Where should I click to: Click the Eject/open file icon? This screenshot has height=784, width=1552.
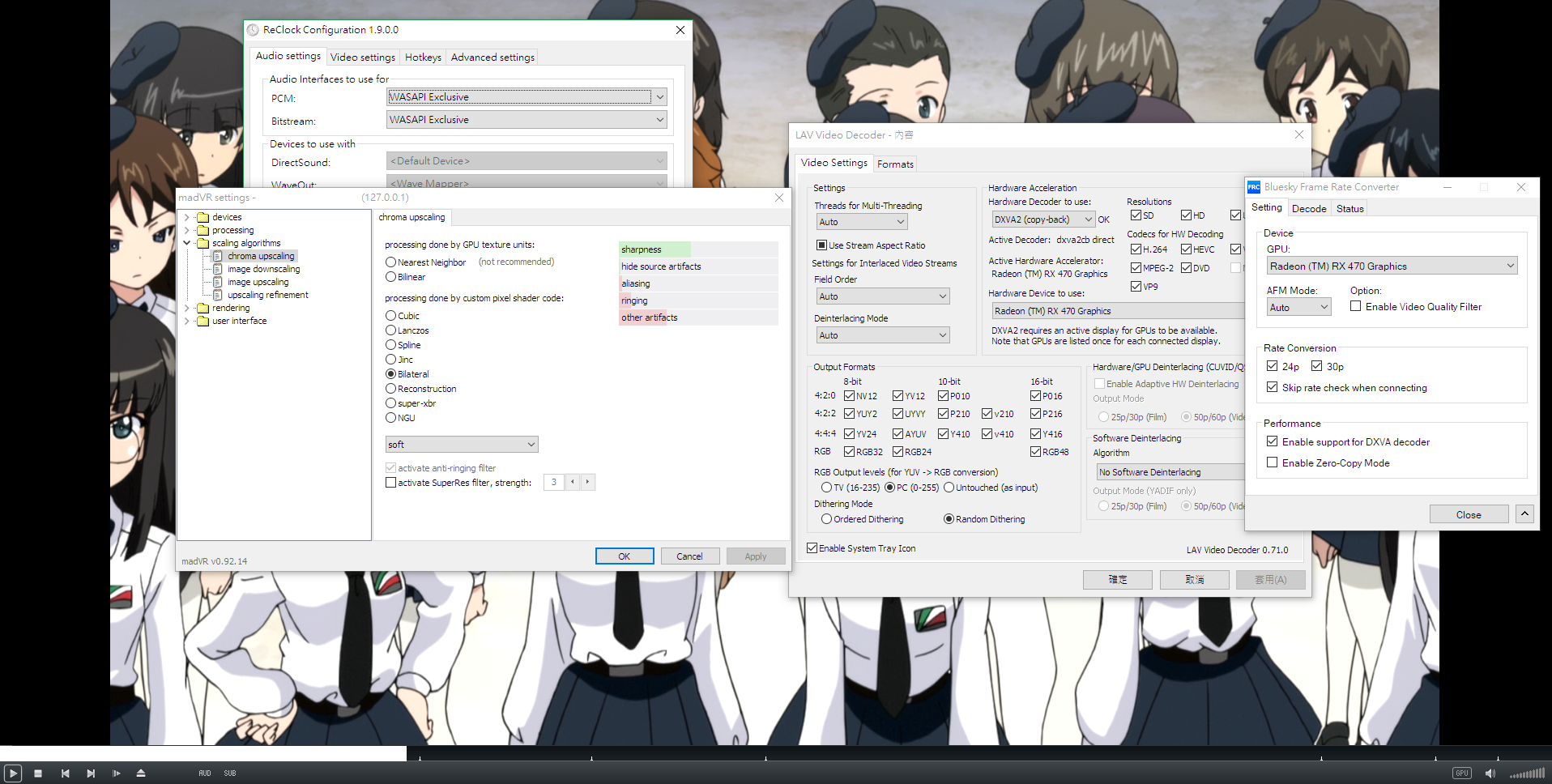[x=141, y=773]
